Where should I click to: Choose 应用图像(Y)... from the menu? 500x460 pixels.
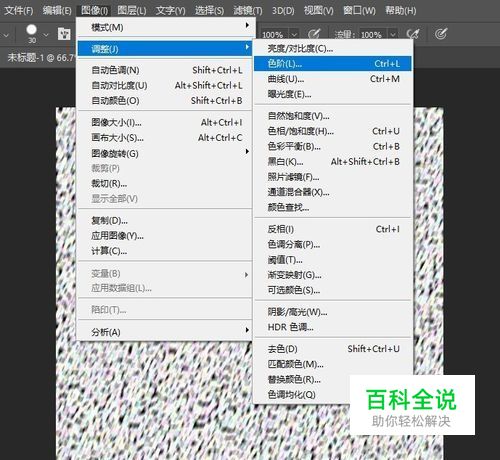[x=164, y=236]
